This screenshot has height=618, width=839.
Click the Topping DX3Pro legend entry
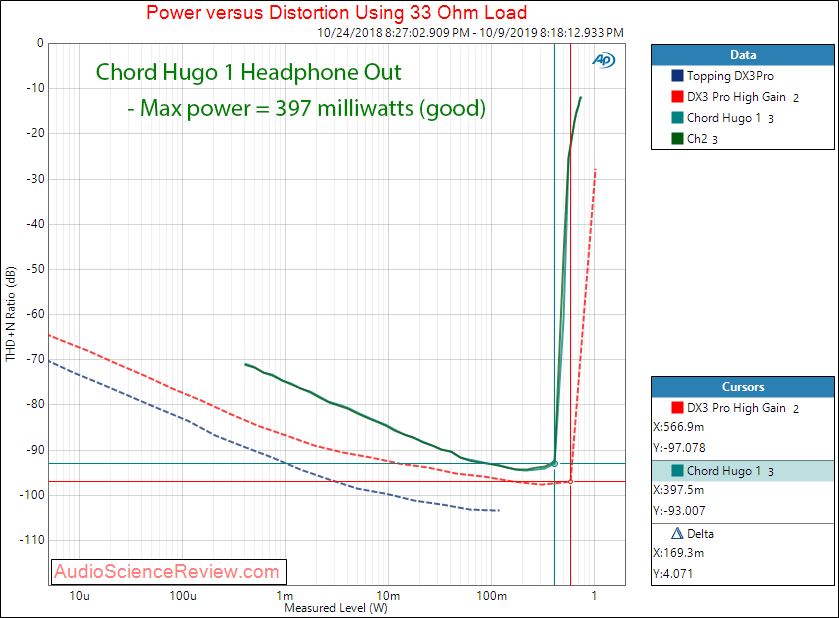tap(730, 76)
